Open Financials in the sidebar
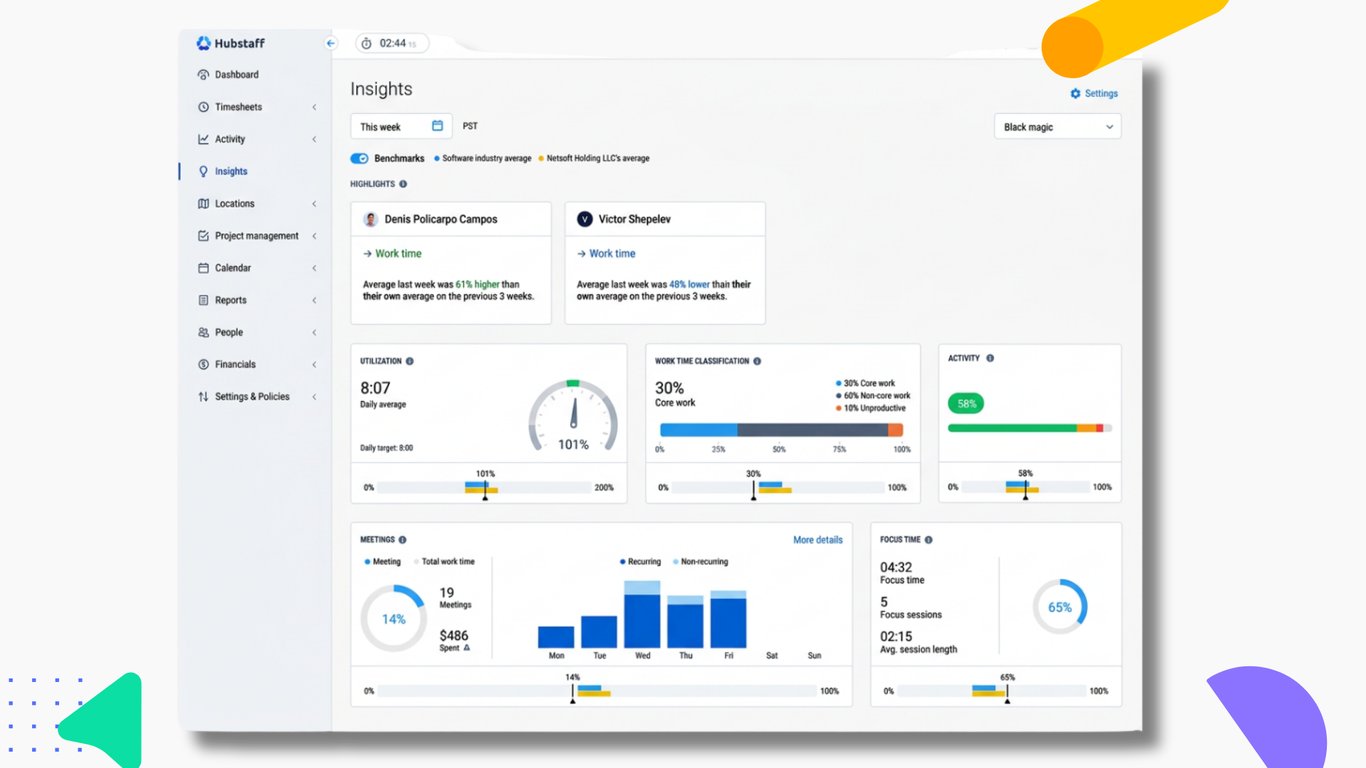 click(235, 364)
